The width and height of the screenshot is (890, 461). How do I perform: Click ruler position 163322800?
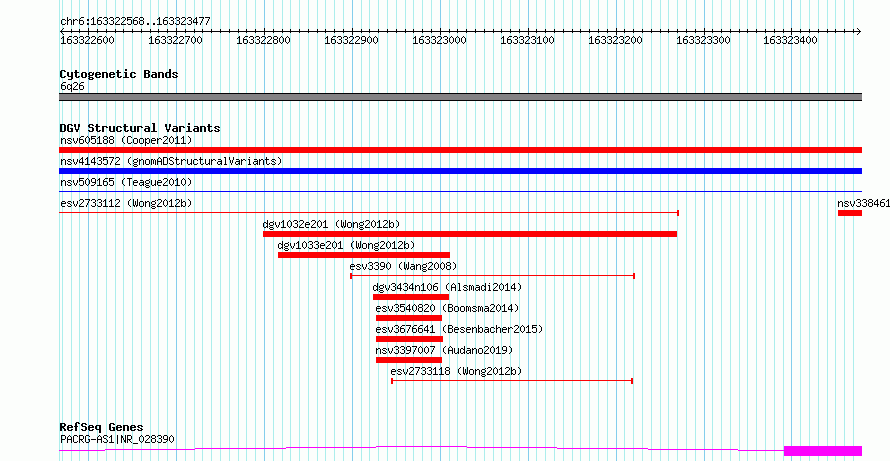[x=264, y=40]
